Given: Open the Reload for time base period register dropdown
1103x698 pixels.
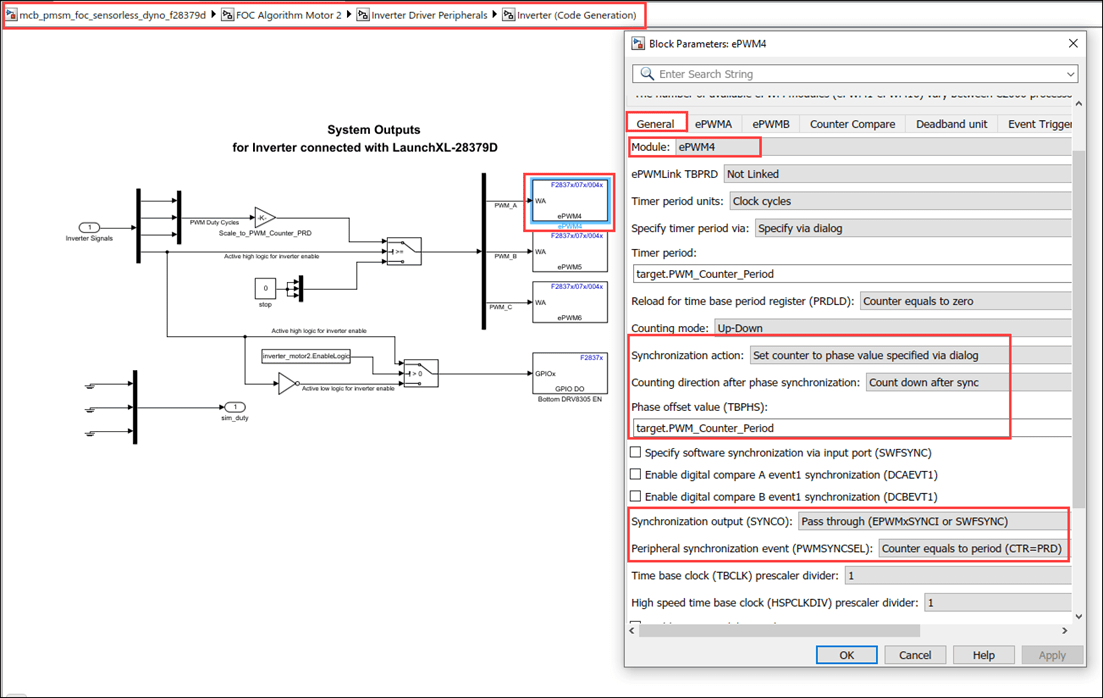Looking at the screenshot, I should (x=966, y=301).
